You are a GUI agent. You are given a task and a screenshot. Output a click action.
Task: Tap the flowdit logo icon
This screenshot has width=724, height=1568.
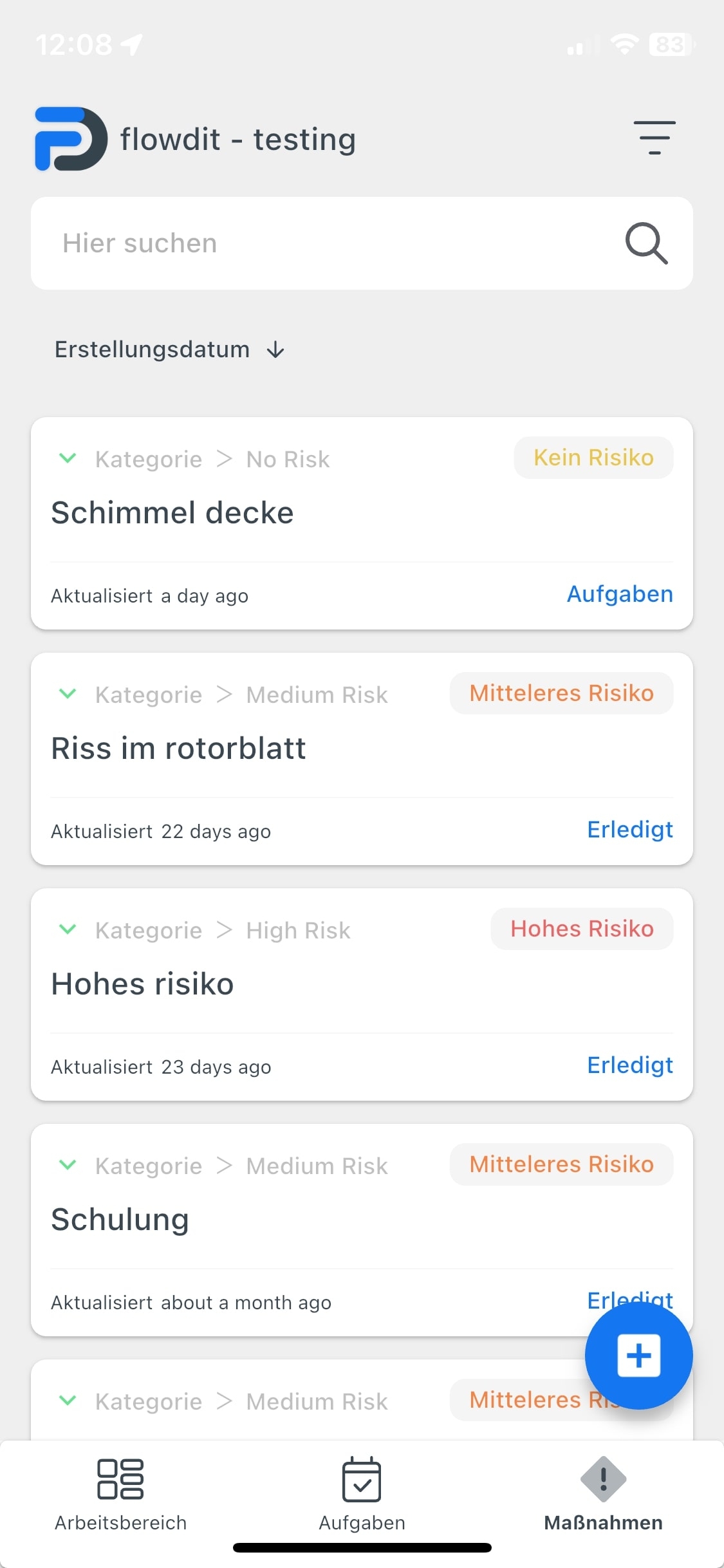(71, 139)
